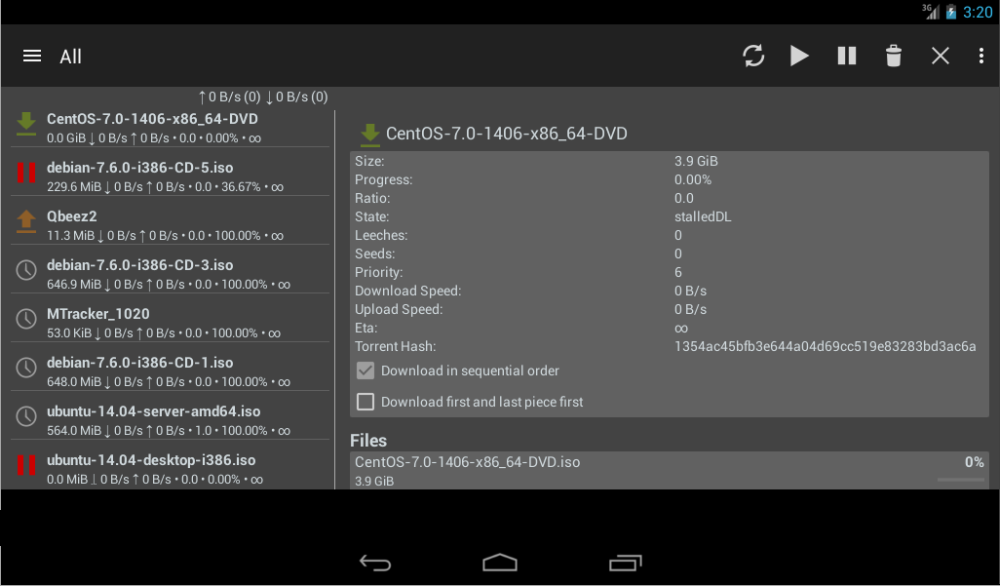Screen dimensions: 1000x586
Task: Tap the global upload/download speed summary
Action: (x=263, y=97)
